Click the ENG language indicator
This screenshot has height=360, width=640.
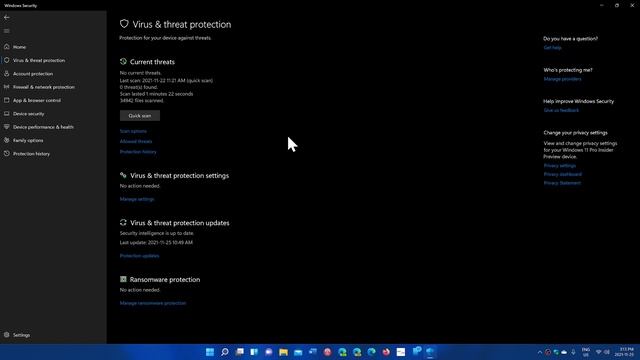click(586, 352)
